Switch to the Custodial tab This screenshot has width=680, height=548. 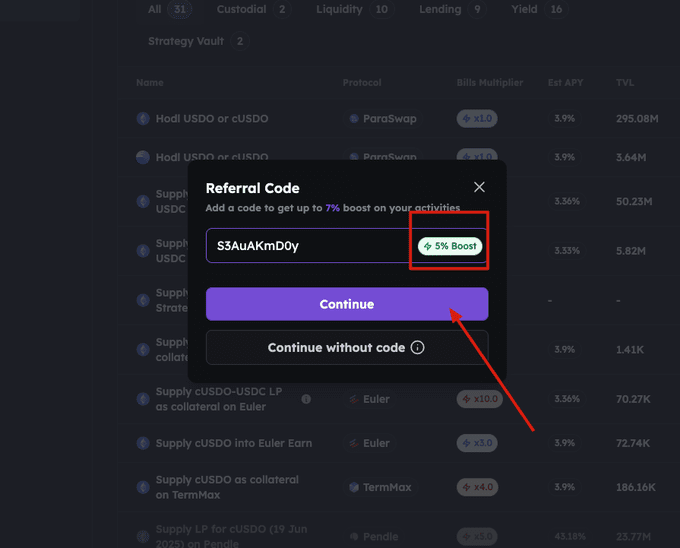(253, 10)
